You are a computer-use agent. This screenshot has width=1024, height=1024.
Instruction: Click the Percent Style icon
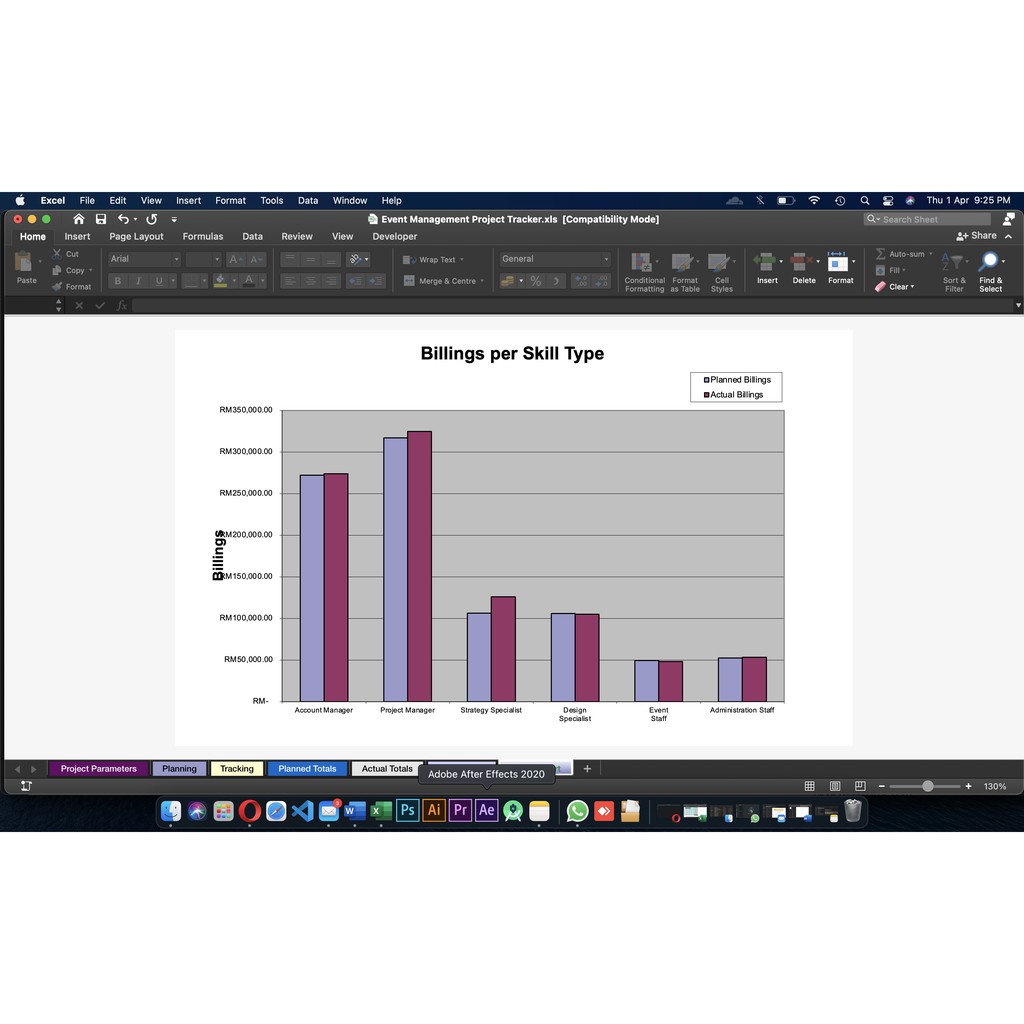pos(536,281)
